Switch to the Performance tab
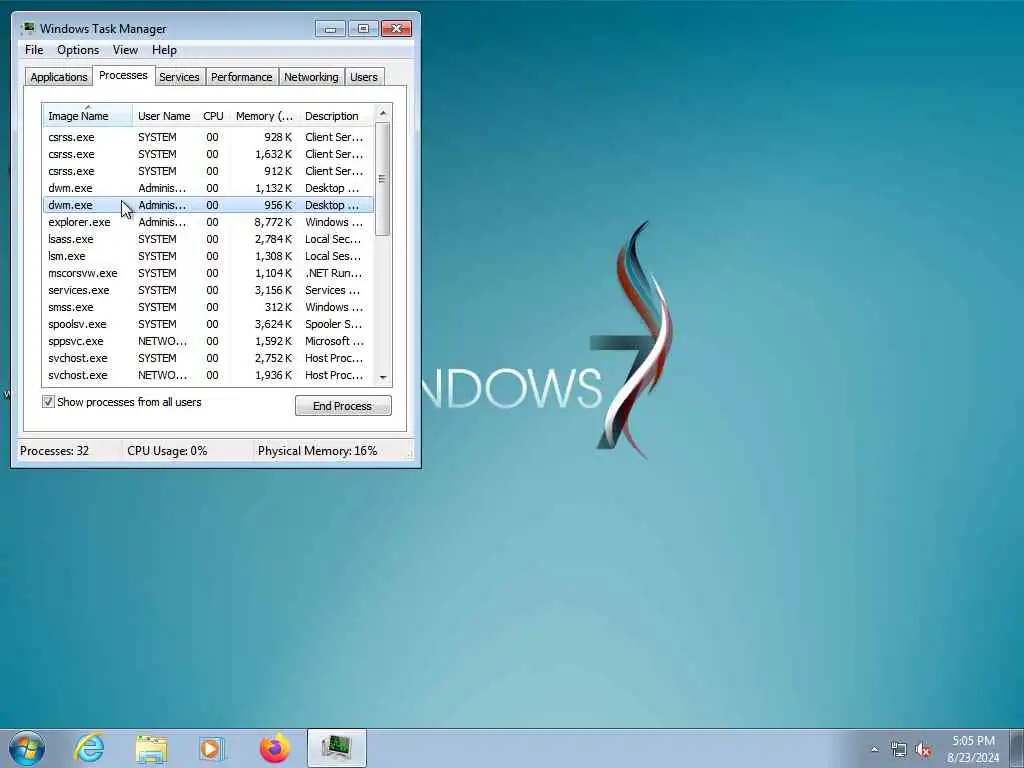Image resolution: width=1024 pixels, height=768 pixels. 242,76
